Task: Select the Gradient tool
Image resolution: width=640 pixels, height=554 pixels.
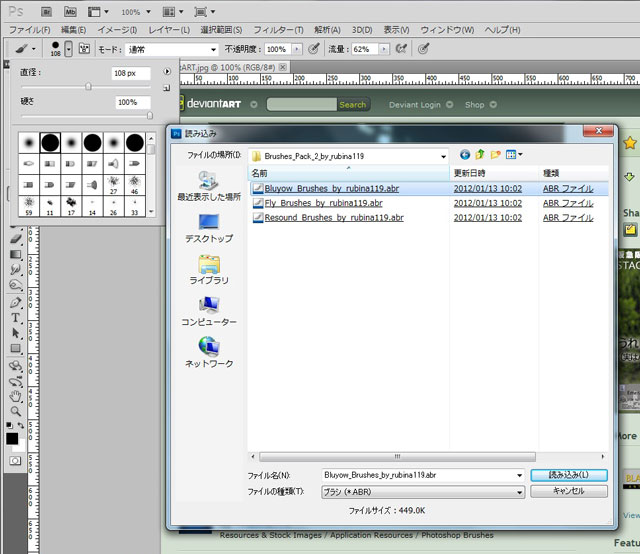Action: tap(16, 254)
